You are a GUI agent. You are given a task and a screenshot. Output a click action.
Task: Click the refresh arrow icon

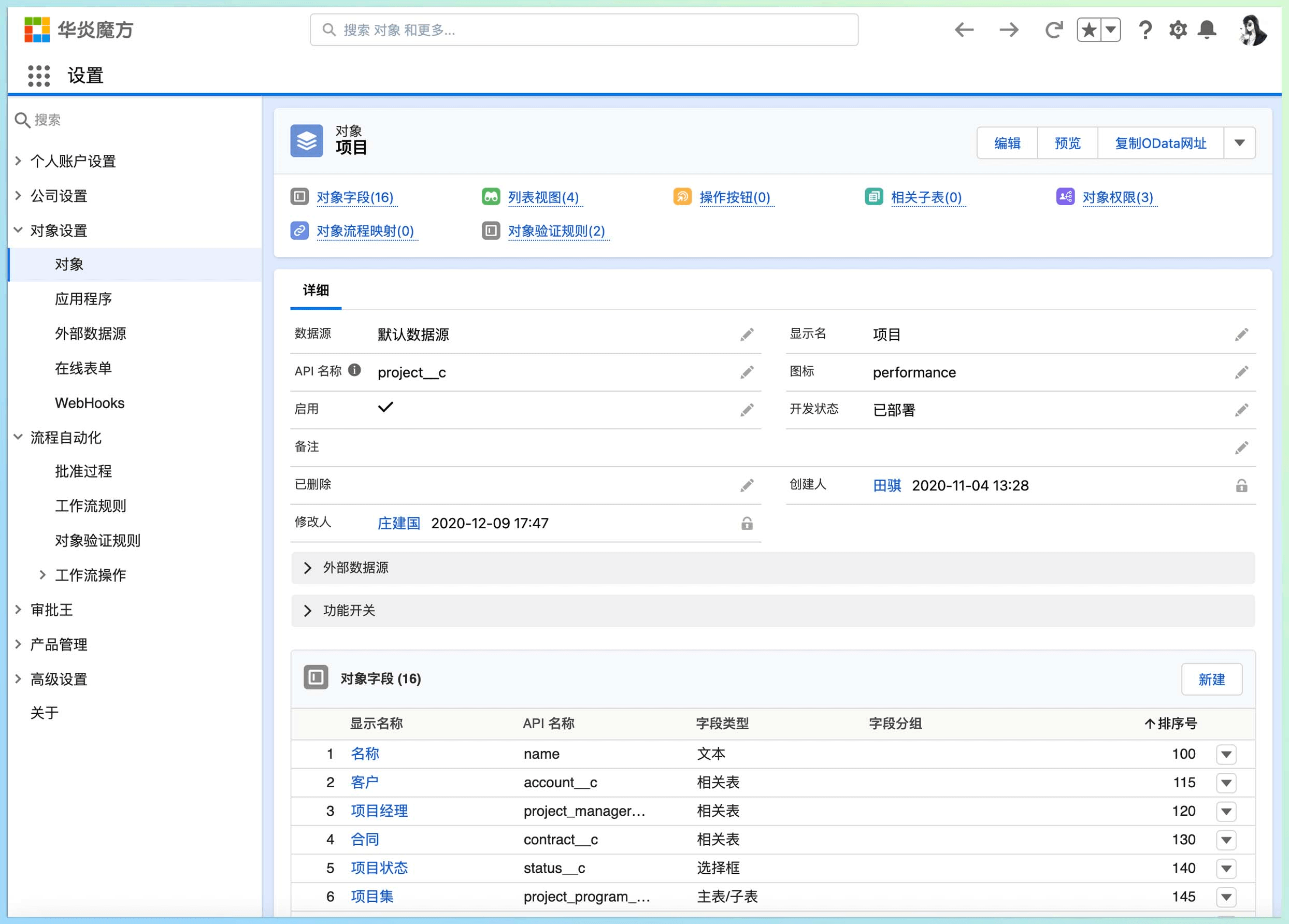click(x=1053, y=30)
